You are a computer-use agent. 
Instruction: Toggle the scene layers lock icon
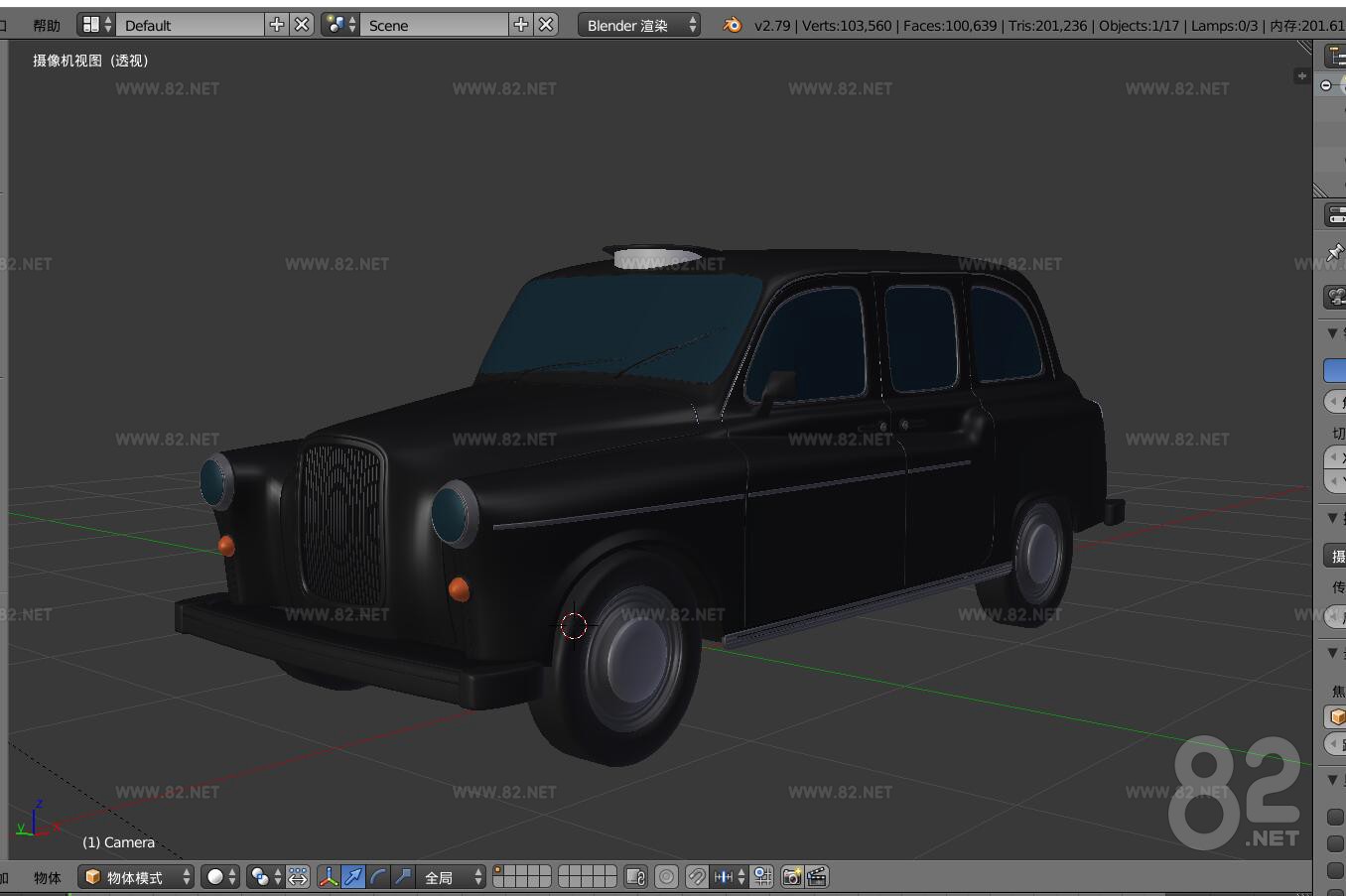click(637, 876)
